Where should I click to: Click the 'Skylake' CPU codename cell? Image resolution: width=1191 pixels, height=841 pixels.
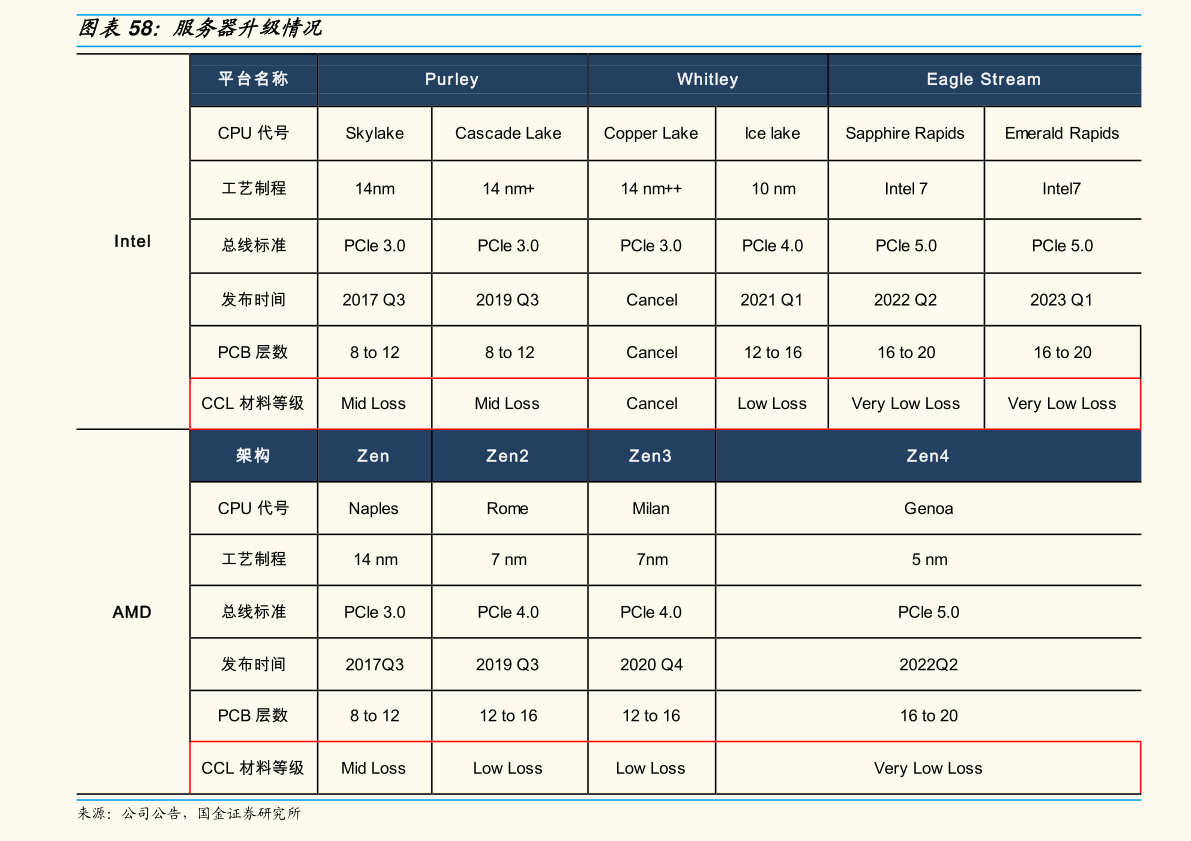pyautogui.click(x=374, y=134)
